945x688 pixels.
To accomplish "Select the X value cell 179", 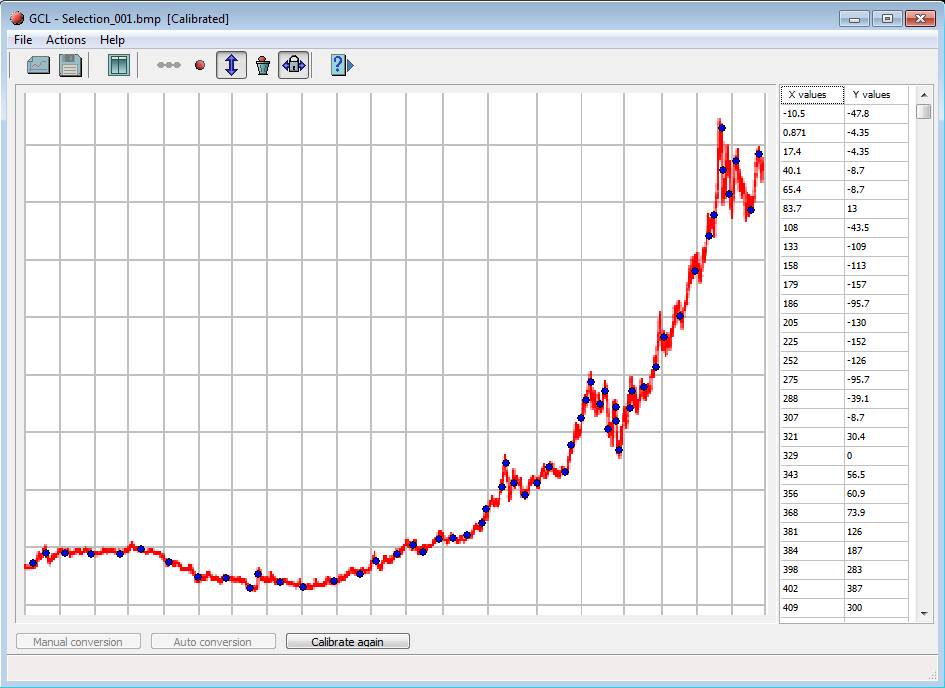I will click(x=812, y=284).
